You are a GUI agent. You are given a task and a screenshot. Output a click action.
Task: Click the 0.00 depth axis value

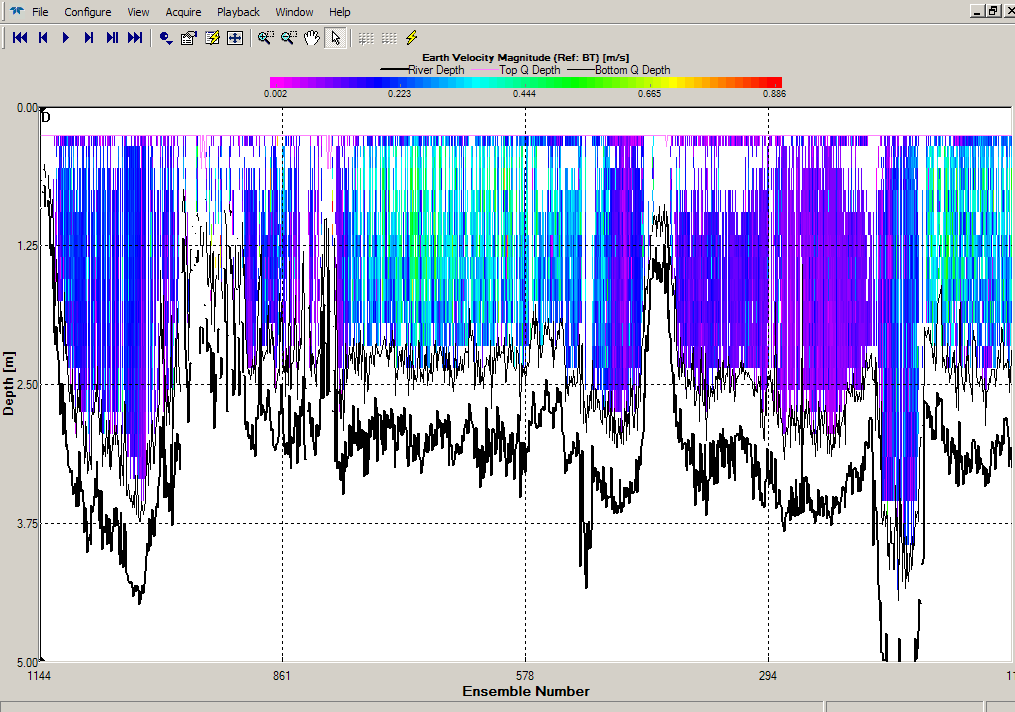pyautogui.click(x=27, y=107)
